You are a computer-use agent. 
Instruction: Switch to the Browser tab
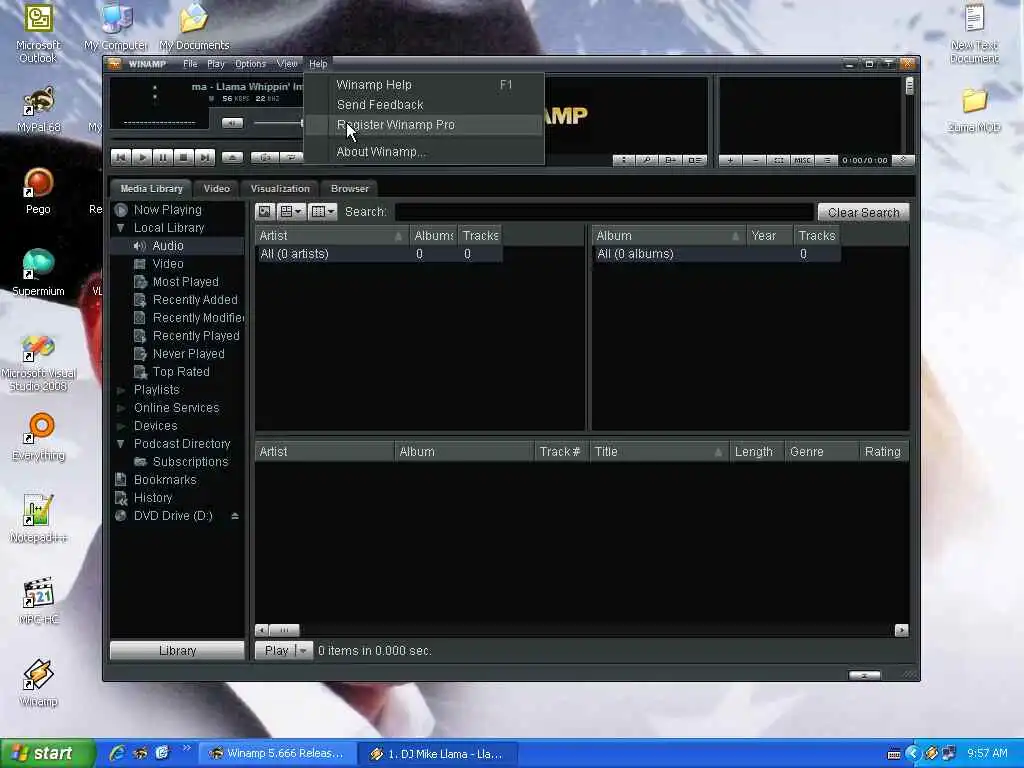click(x=349, y=188)
